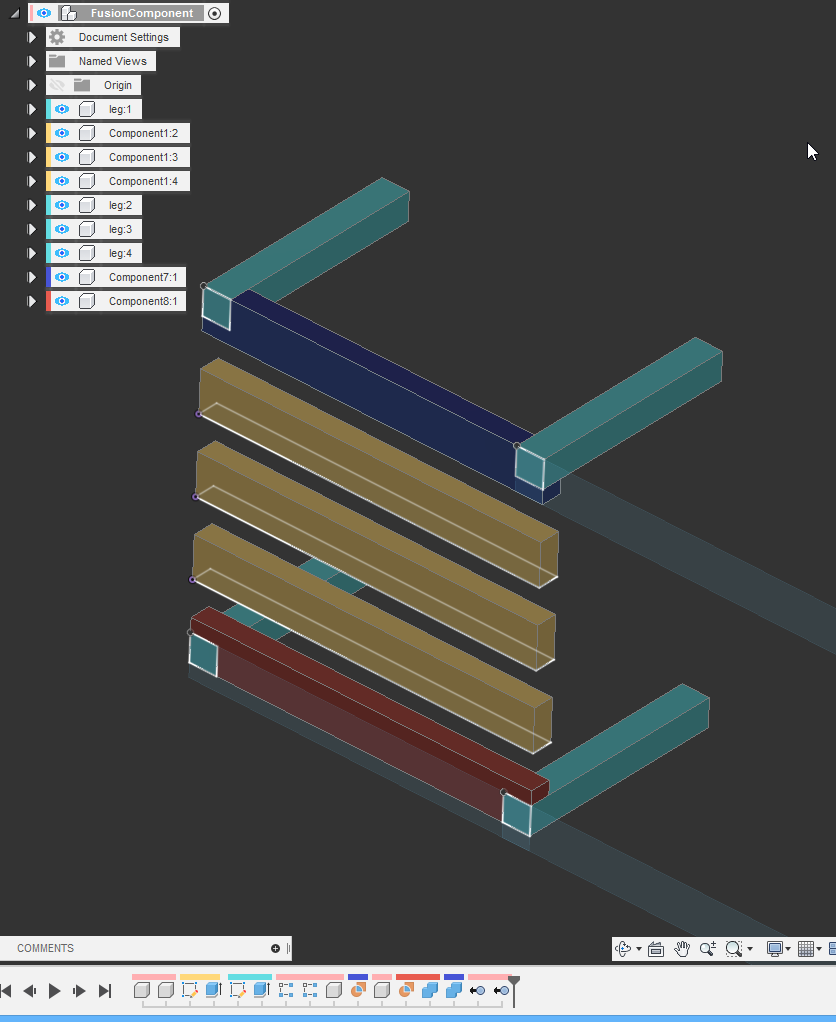Expand the Component8:1 tree item
The width and height of the screenshot is (836, 1022).
pyautogui.click(x=31, y=301)
